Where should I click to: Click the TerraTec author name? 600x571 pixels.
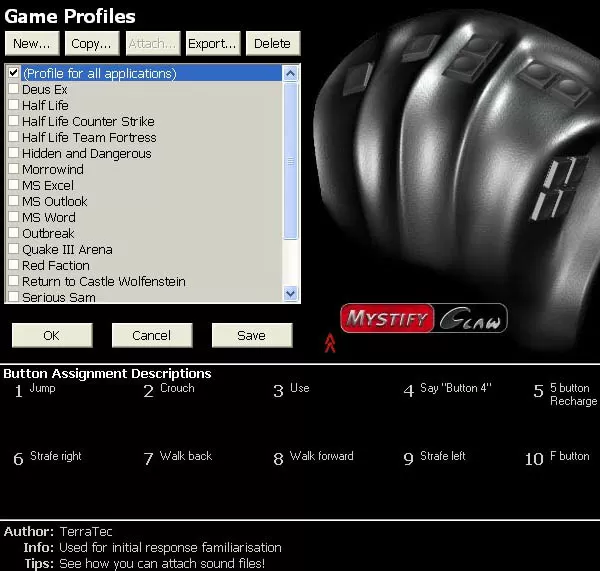coord(86,532)
